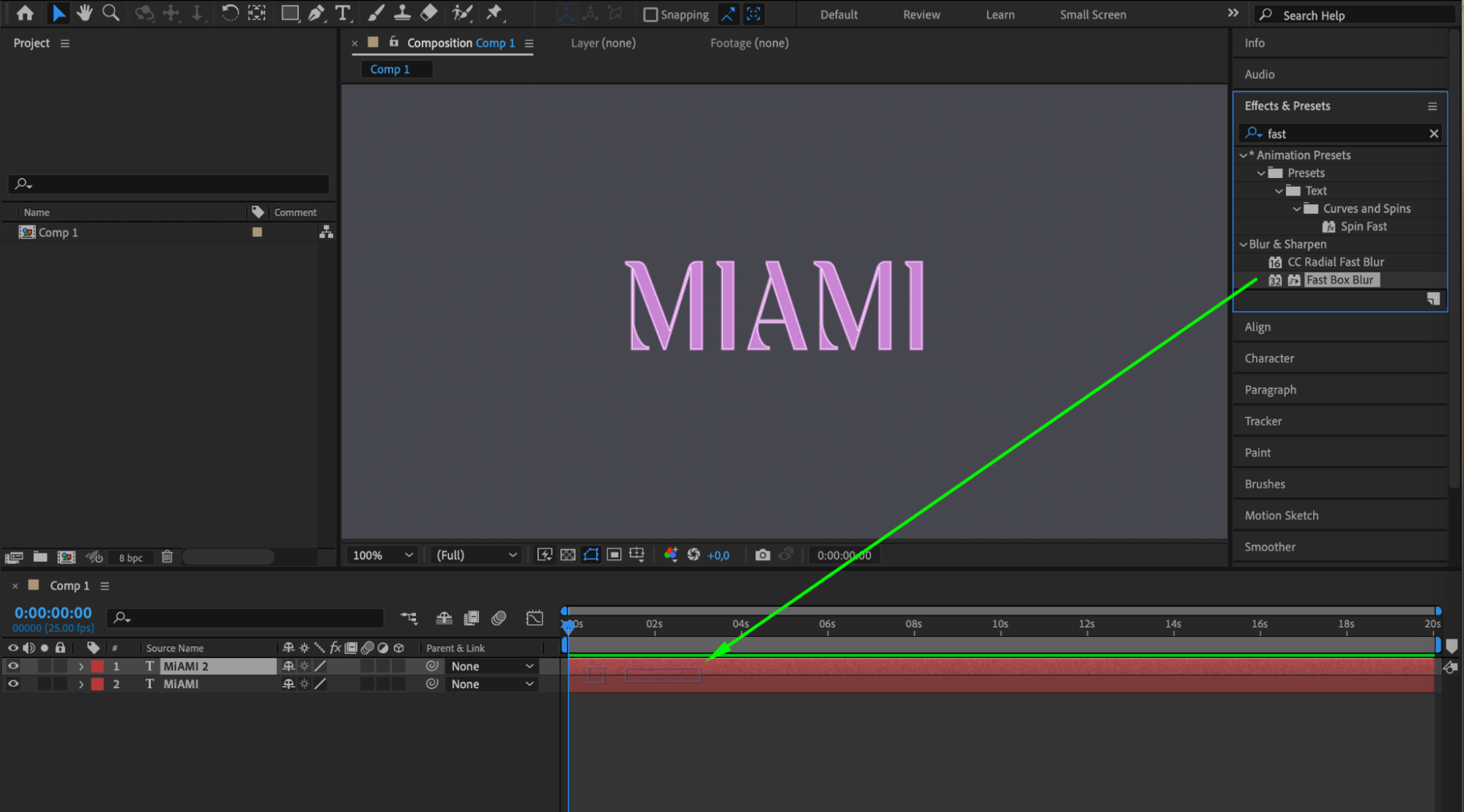Hide the MIAMI 2 layer
The image size is (1464, 812).
(x=13, y=666)
